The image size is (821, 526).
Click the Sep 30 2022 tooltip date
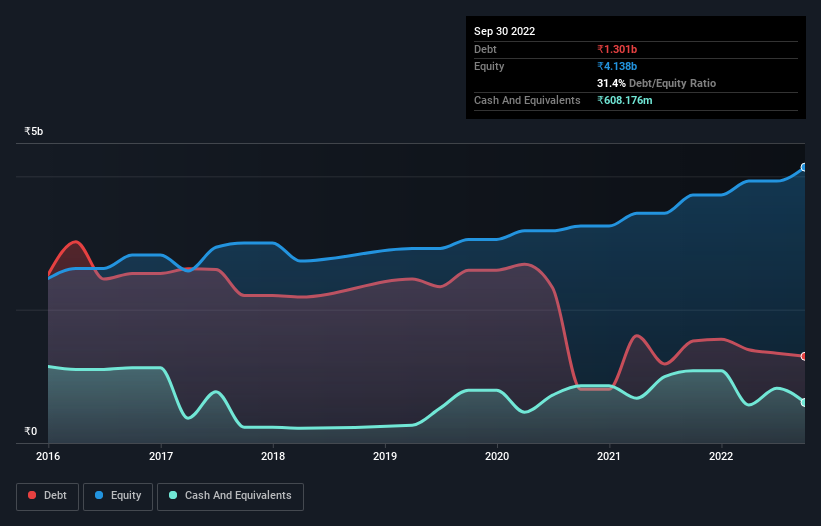(504, 31)
